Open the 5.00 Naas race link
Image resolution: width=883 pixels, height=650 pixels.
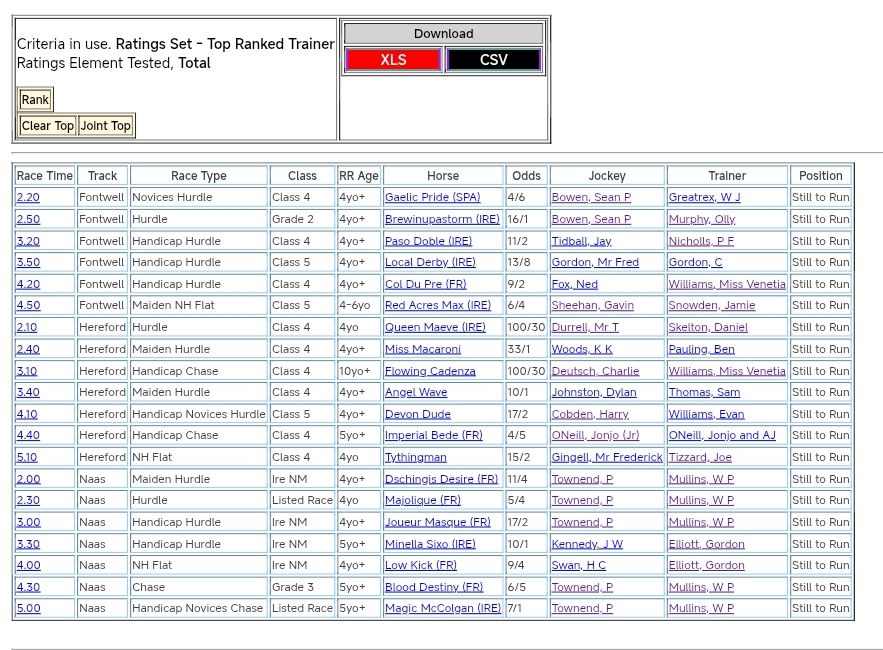coord(28,609)
